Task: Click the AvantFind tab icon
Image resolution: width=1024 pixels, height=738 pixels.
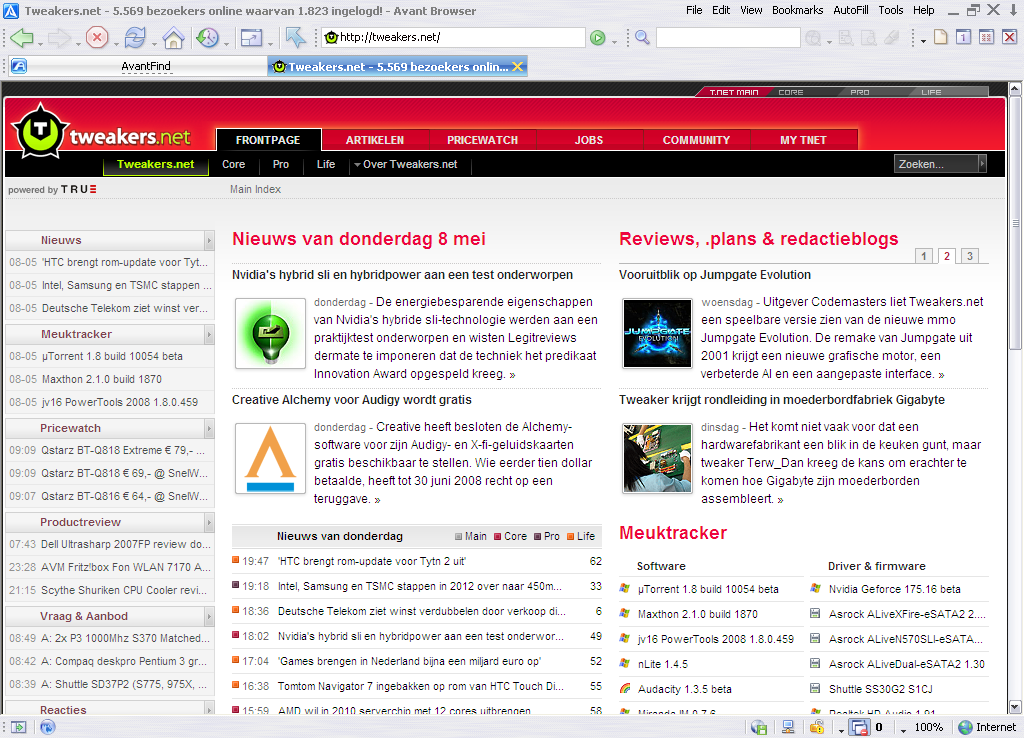Action: pos(19,66)
